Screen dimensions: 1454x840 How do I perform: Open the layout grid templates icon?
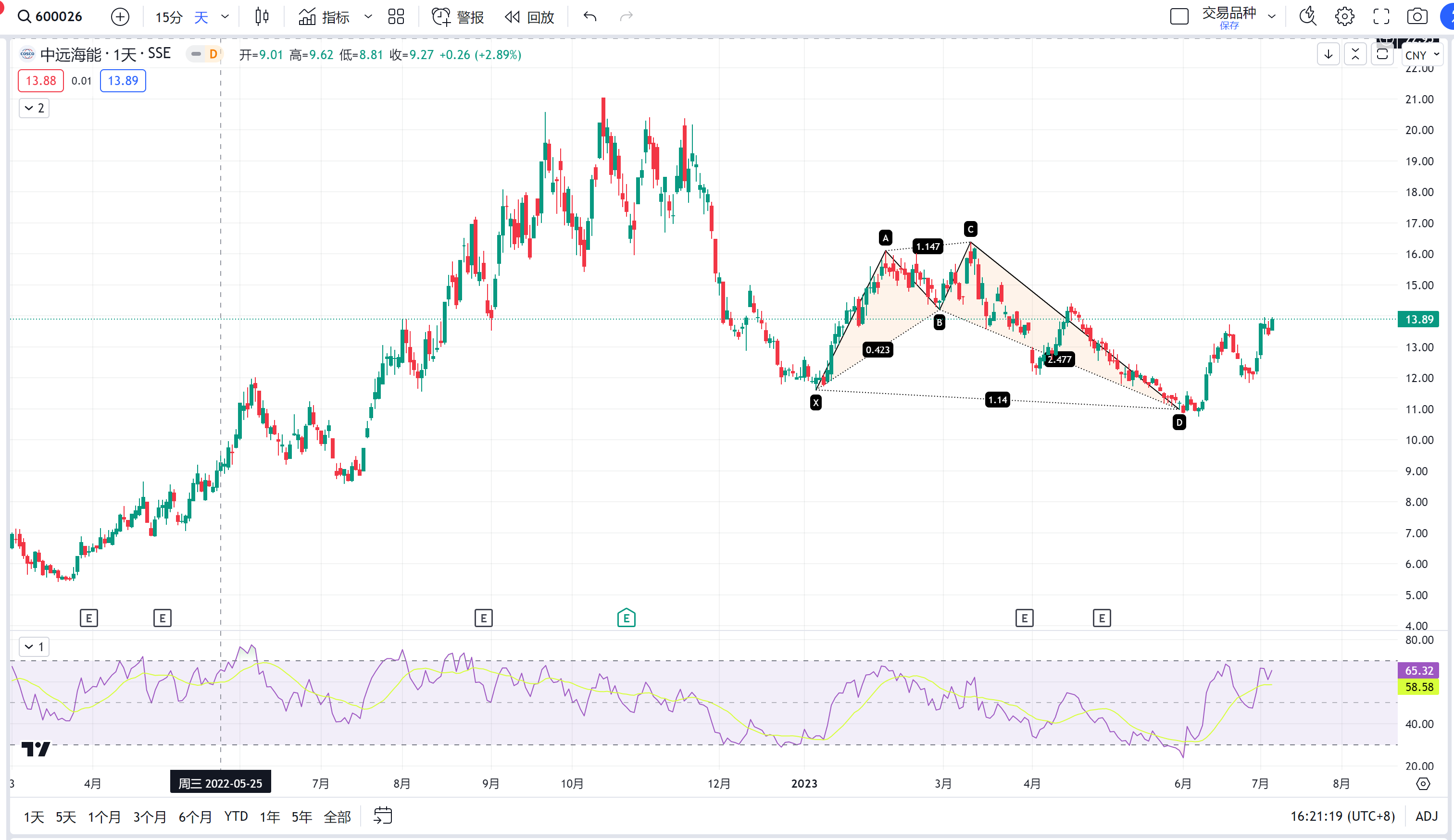click(x=396, y=17)
